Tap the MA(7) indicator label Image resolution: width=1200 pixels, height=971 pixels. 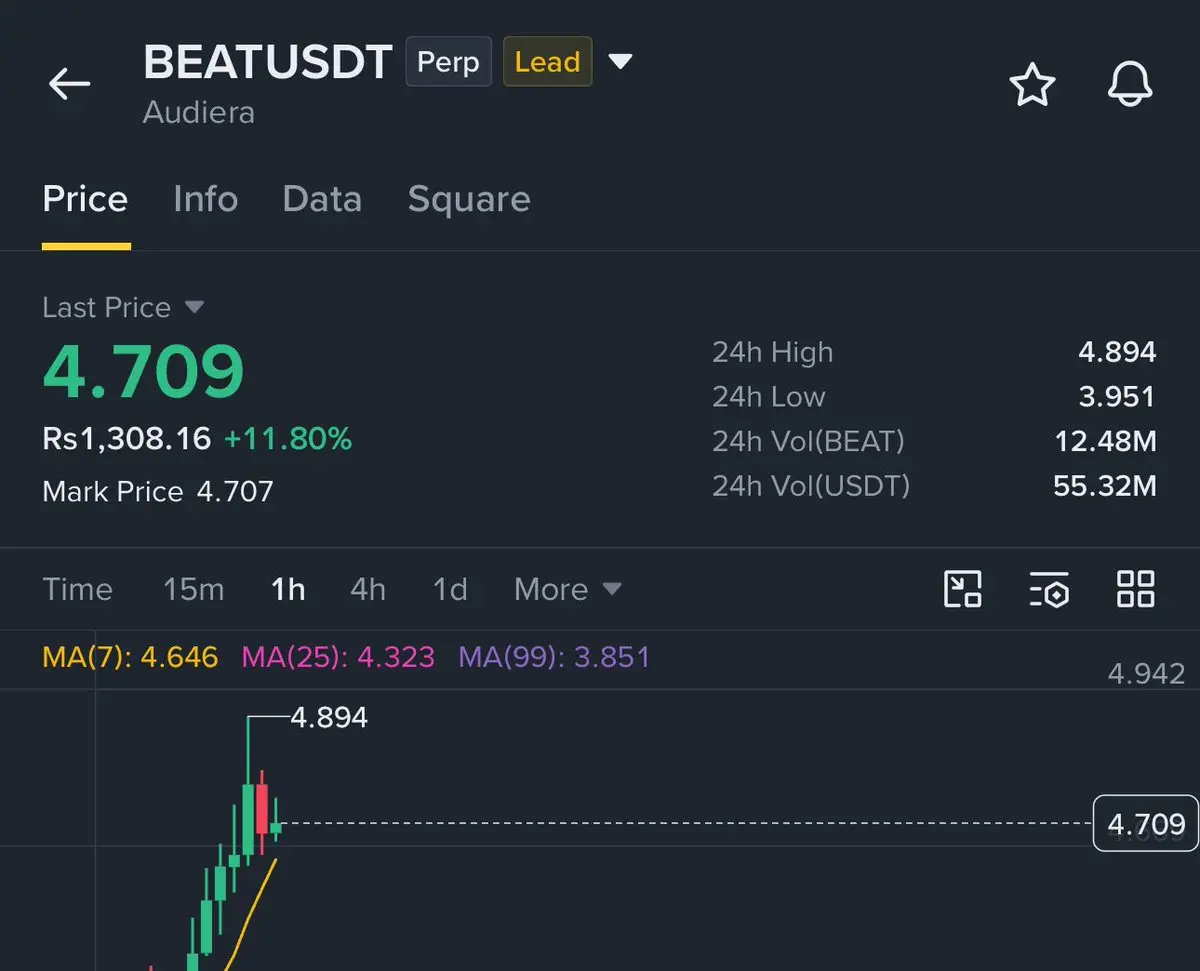coord(130,657)
